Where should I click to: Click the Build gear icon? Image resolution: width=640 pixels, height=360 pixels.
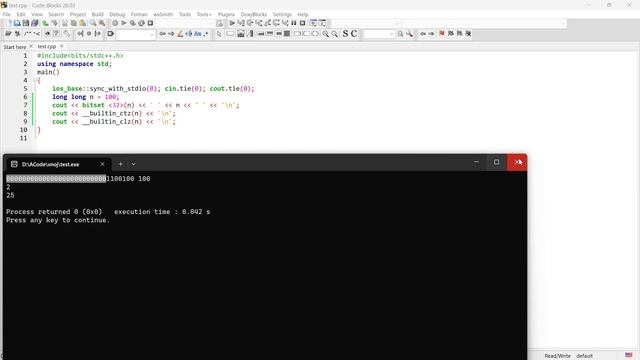[115, 23]
